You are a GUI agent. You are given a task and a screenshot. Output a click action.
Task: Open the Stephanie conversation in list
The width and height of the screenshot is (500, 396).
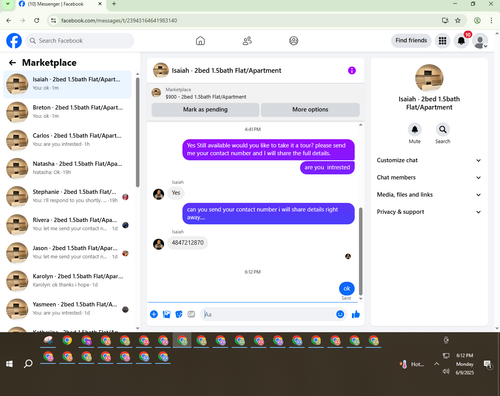point(67,197)
